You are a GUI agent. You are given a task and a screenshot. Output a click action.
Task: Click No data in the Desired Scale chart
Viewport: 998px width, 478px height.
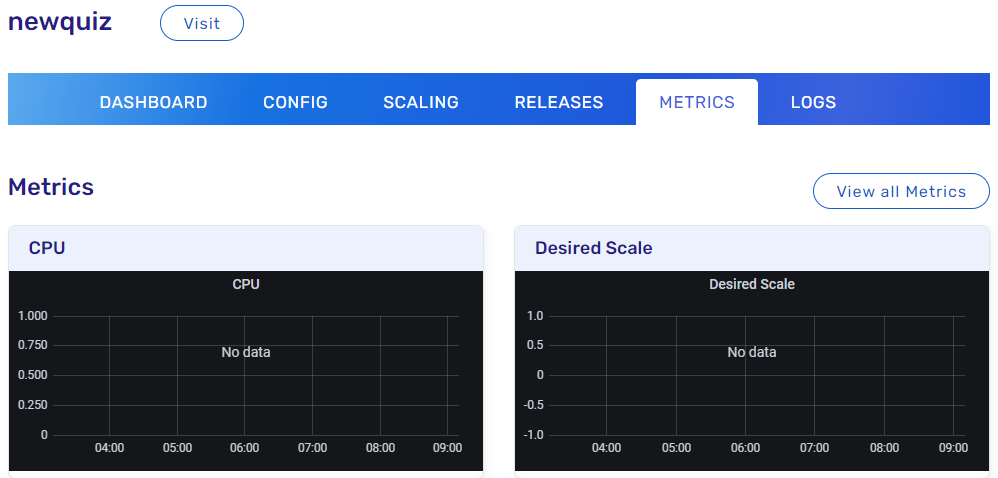[752, 352]
